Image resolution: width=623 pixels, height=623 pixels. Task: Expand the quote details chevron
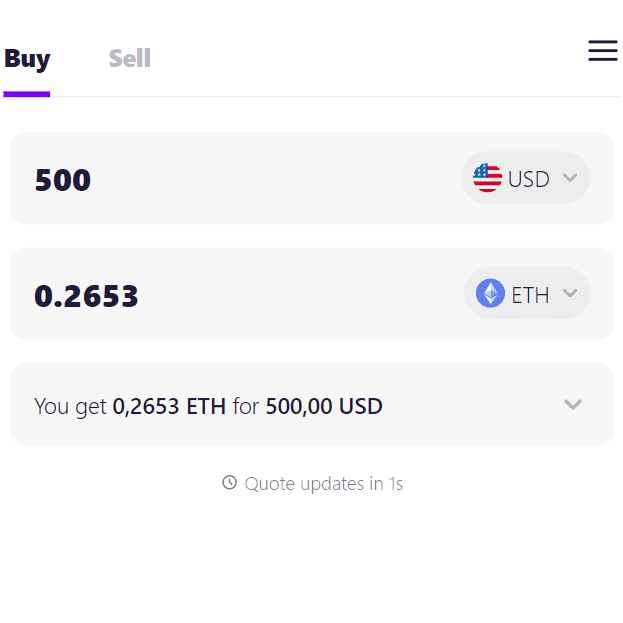[x=572, y=405]
